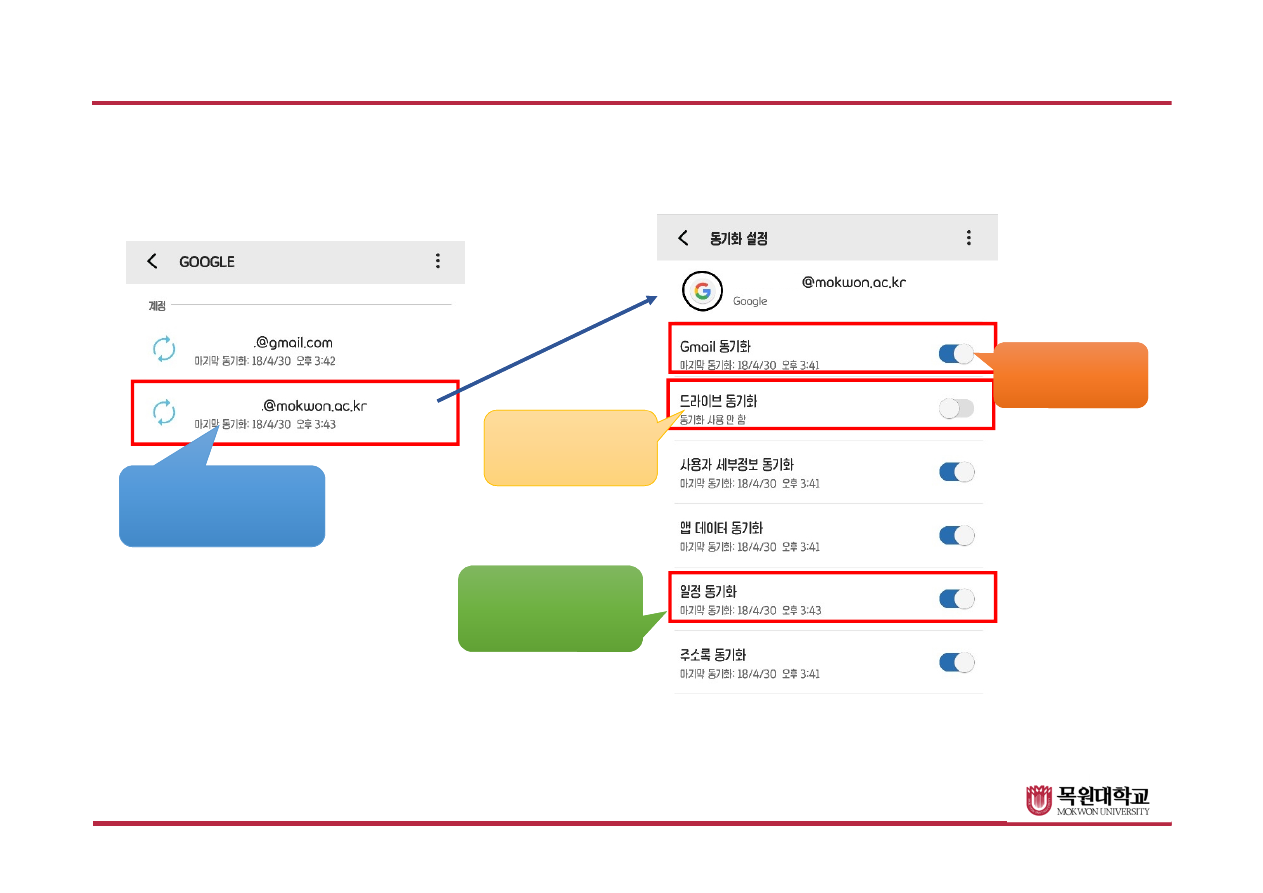Click sync icon beside mokwon.ac.kr account
This screenshot has height=893, width=1263.
(164, 411)
